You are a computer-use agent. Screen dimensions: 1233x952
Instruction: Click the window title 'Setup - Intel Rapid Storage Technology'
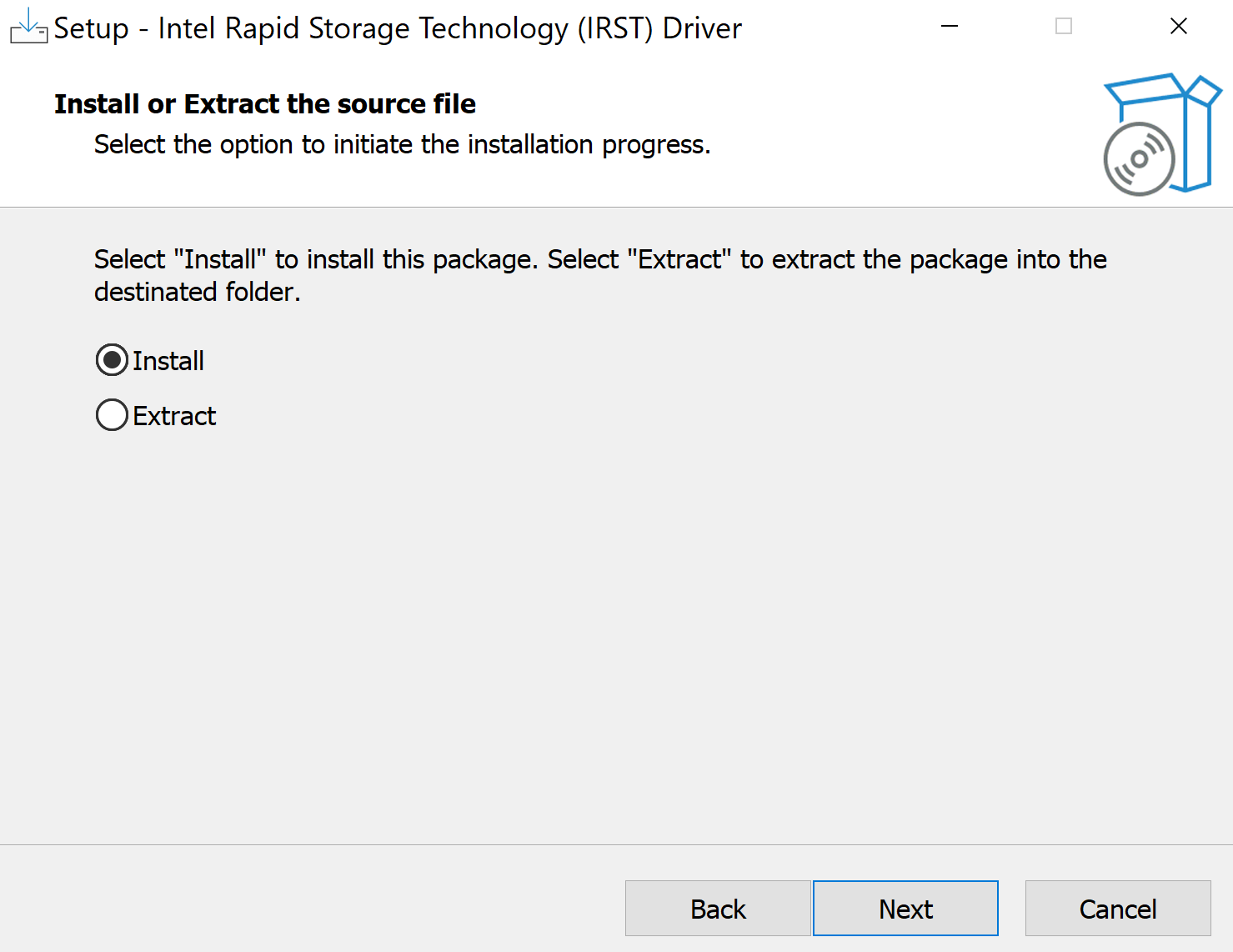tap(398, 28)
